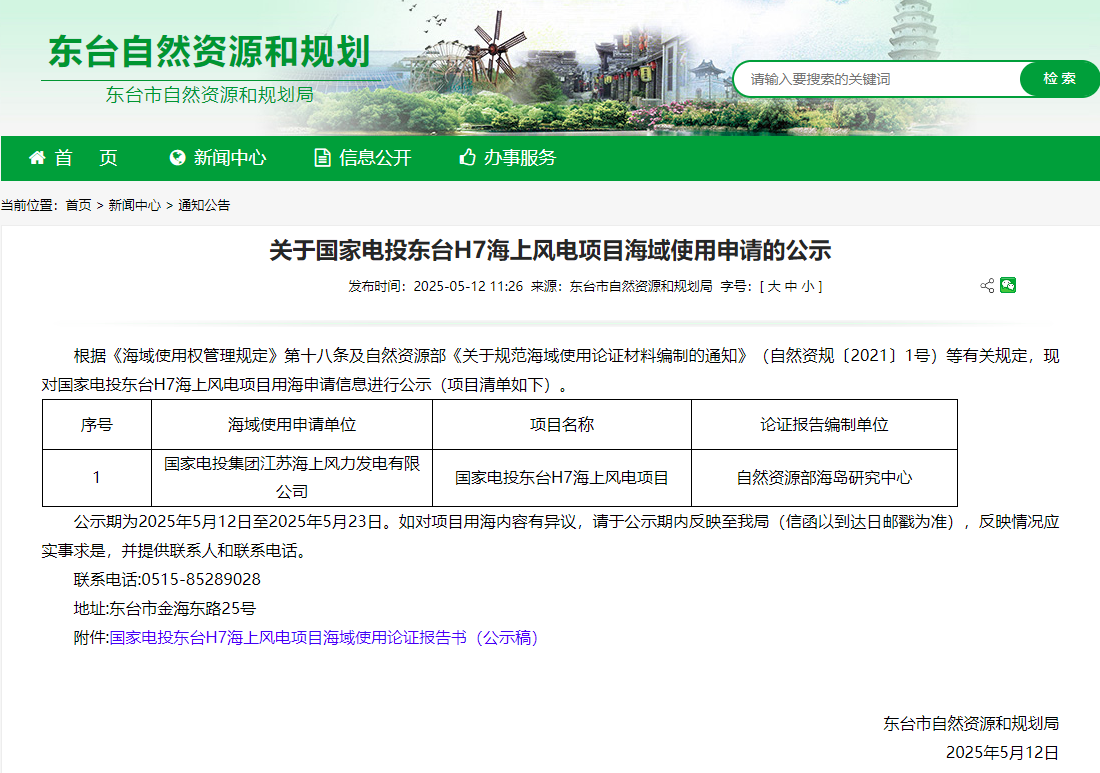Click the 国家电投东台H7海上风电项目 table cell
Screen dimensions: 1100x773
pos(561,478)
